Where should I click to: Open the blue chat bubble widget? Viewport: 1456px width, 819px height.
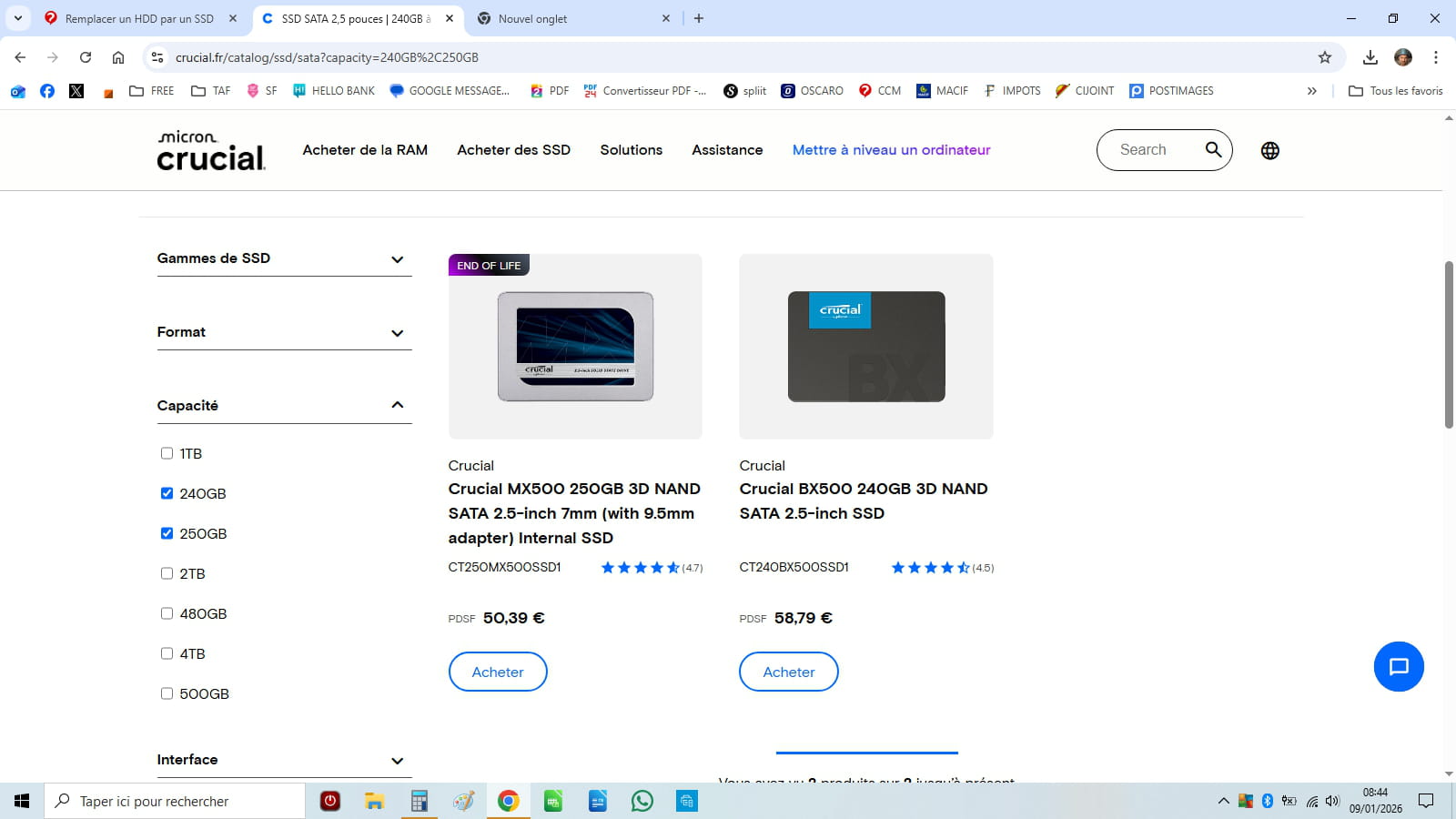[1399, 666]
